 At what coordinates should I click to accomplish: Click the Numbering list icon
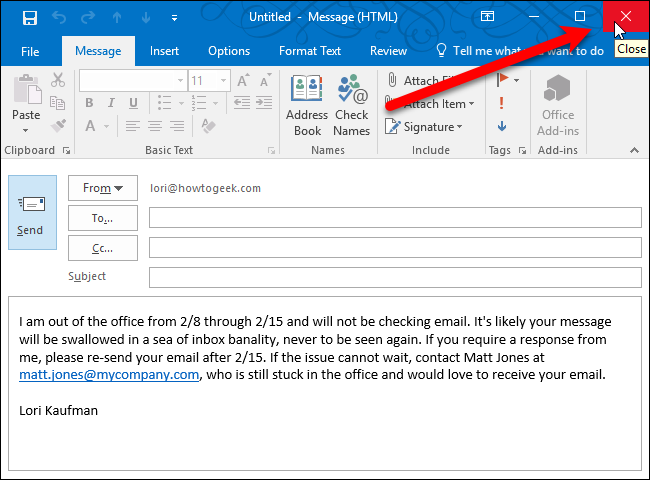199,103
